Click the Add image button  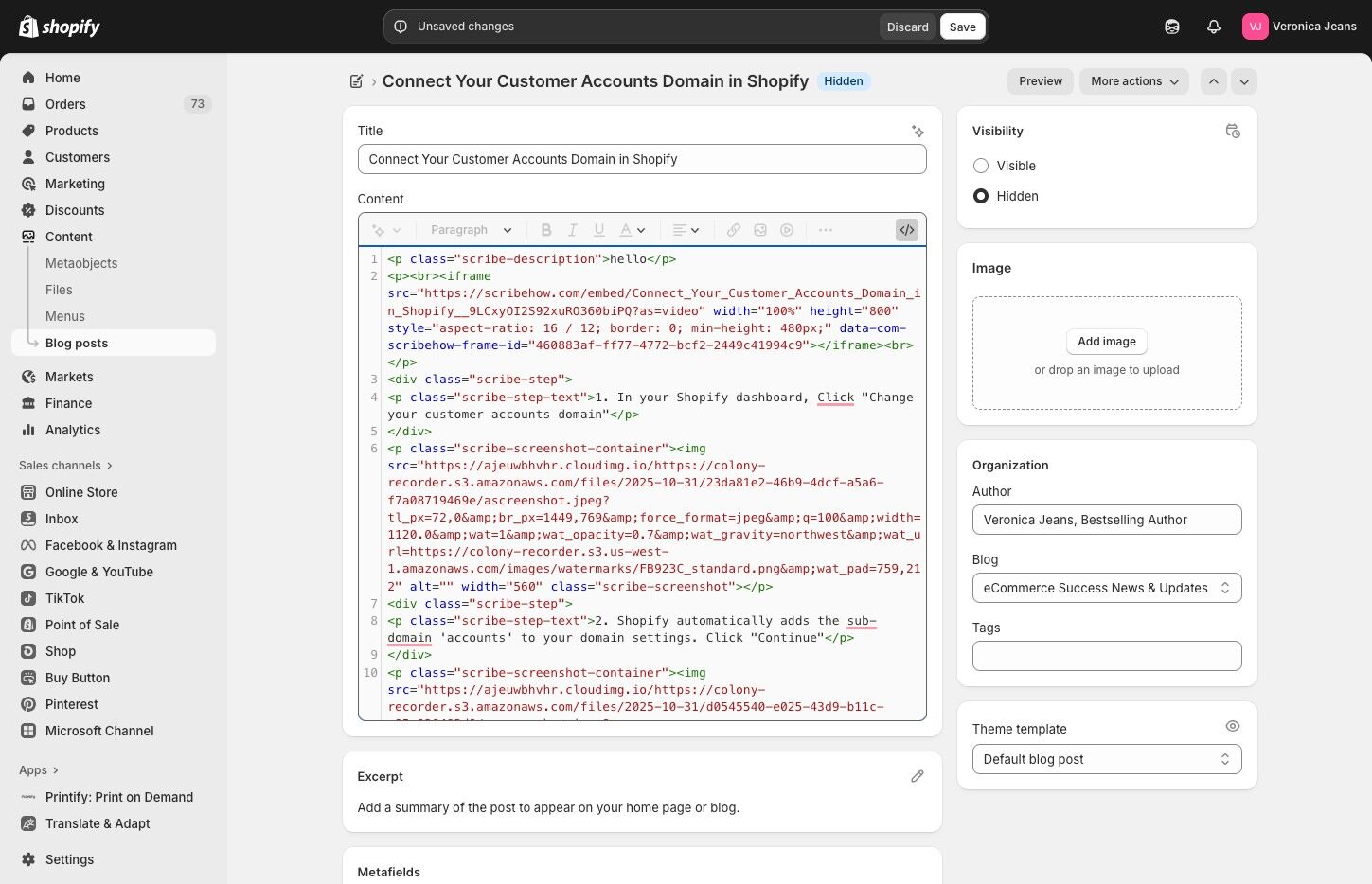[x=1106, y=342]
